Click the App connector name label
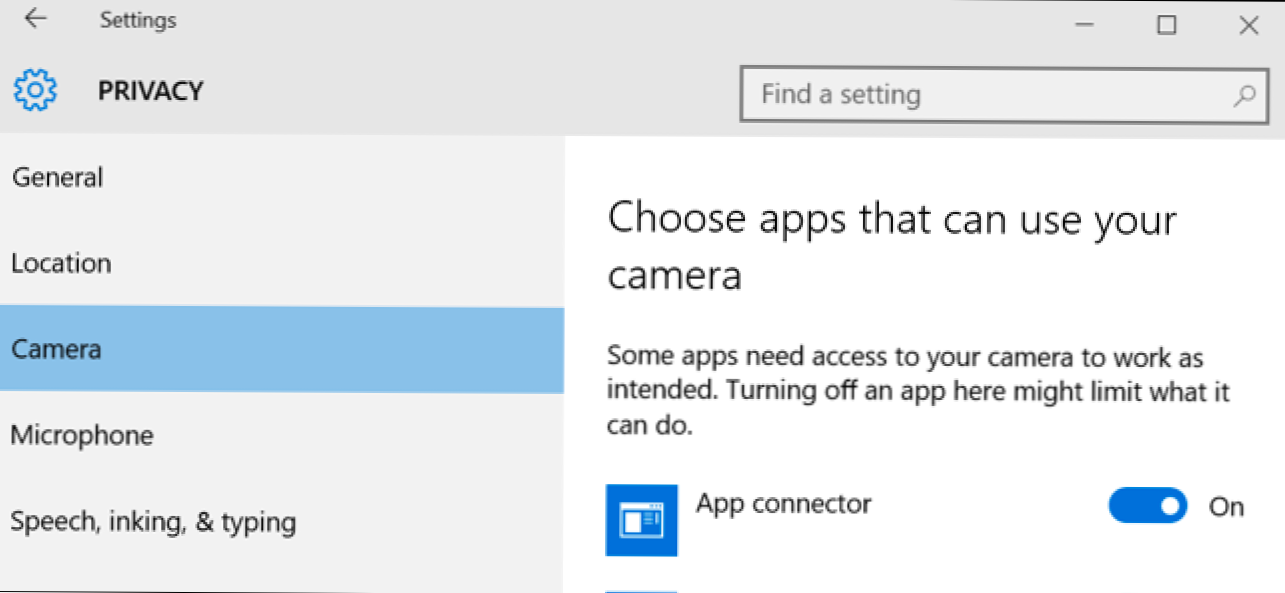Viewport: 1285px width, 593px height. (x=783, y=503)
